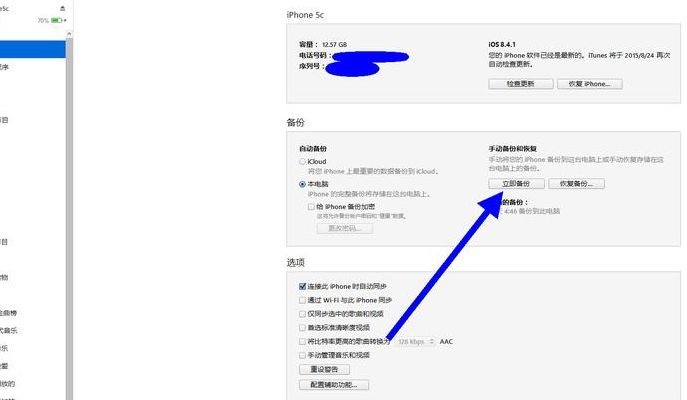Click the sidebar scroll-up arrow

pyautogui.click(x=69, y=34)
